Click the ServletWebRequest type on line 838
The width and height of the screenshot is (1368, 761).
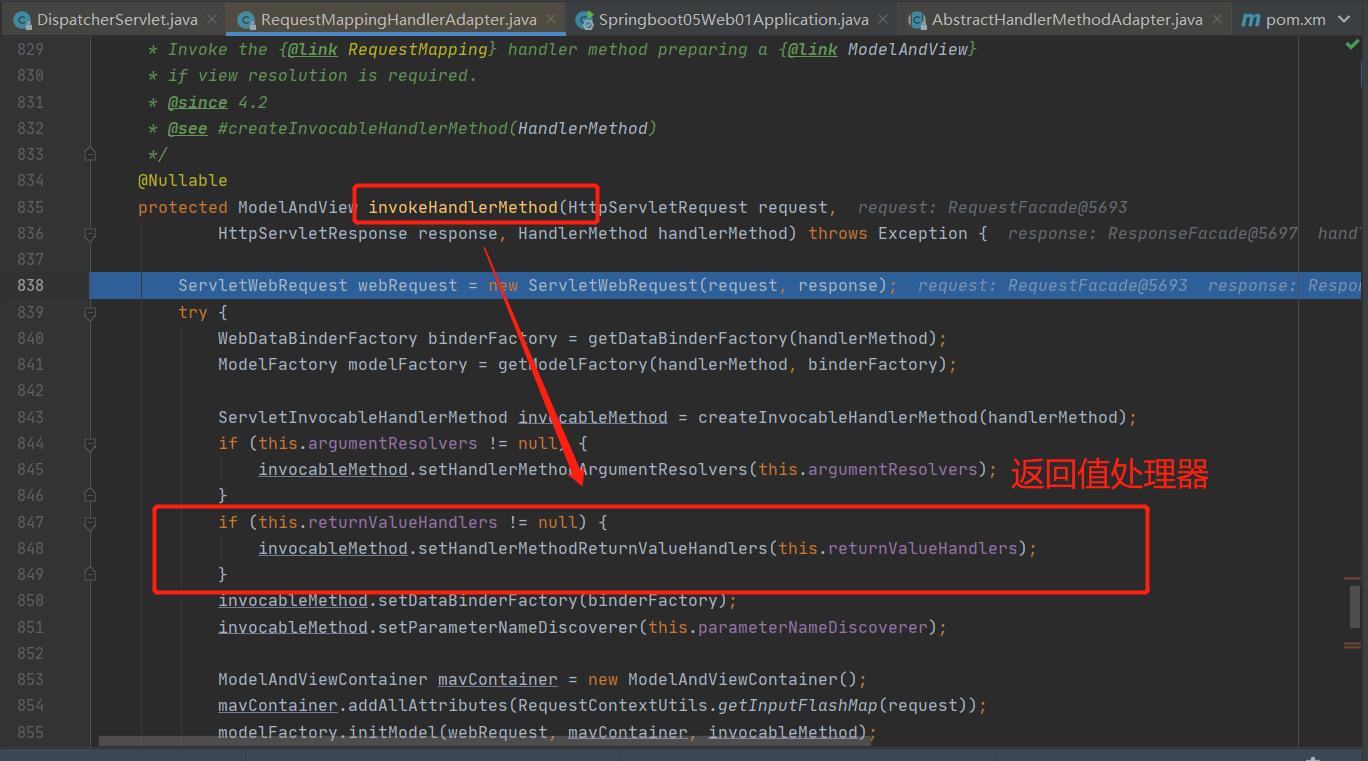pyautogui.click(x=263, y=285)
